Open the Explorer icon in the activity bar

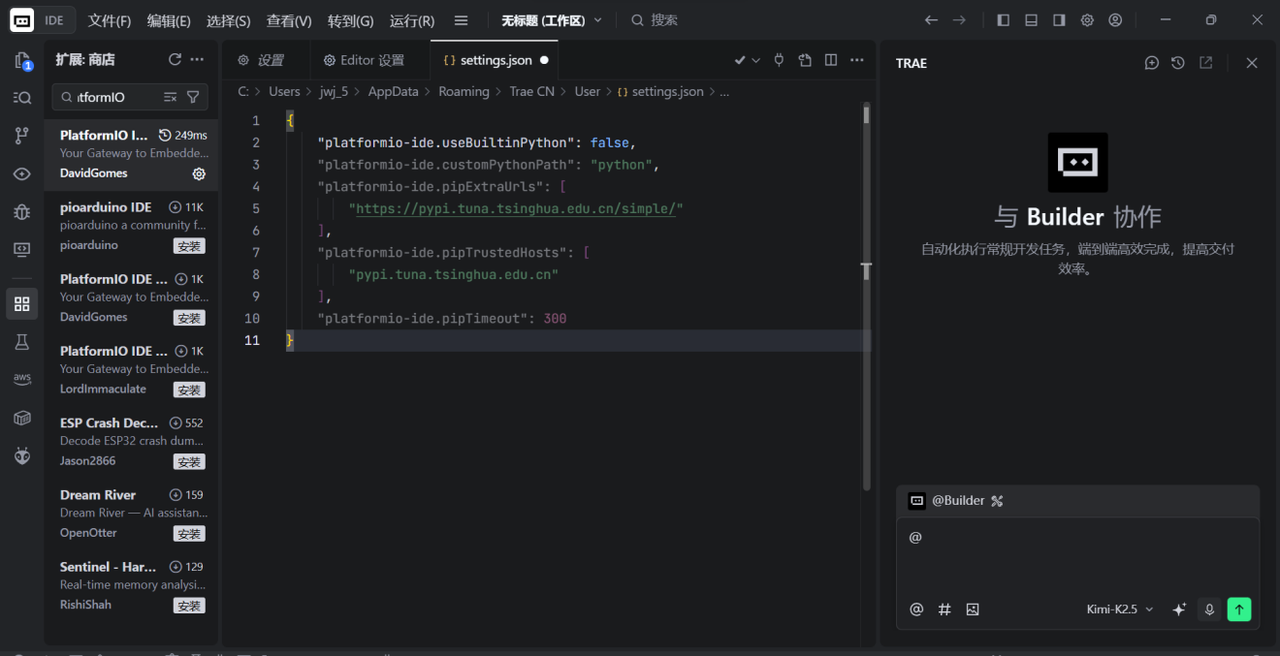click(x=22, y=61)
